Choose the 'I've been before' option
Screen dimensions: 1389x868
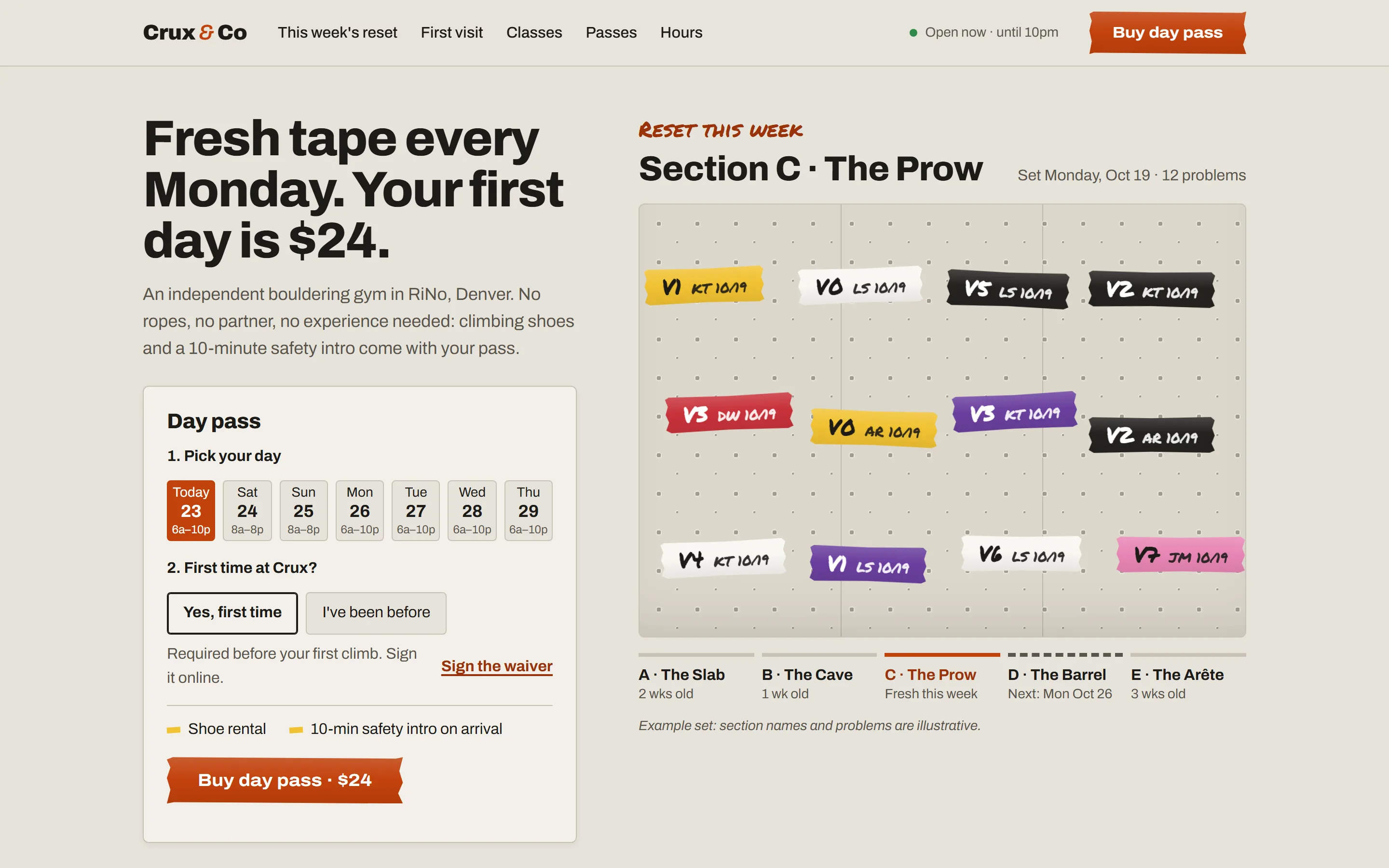[376, 612]
